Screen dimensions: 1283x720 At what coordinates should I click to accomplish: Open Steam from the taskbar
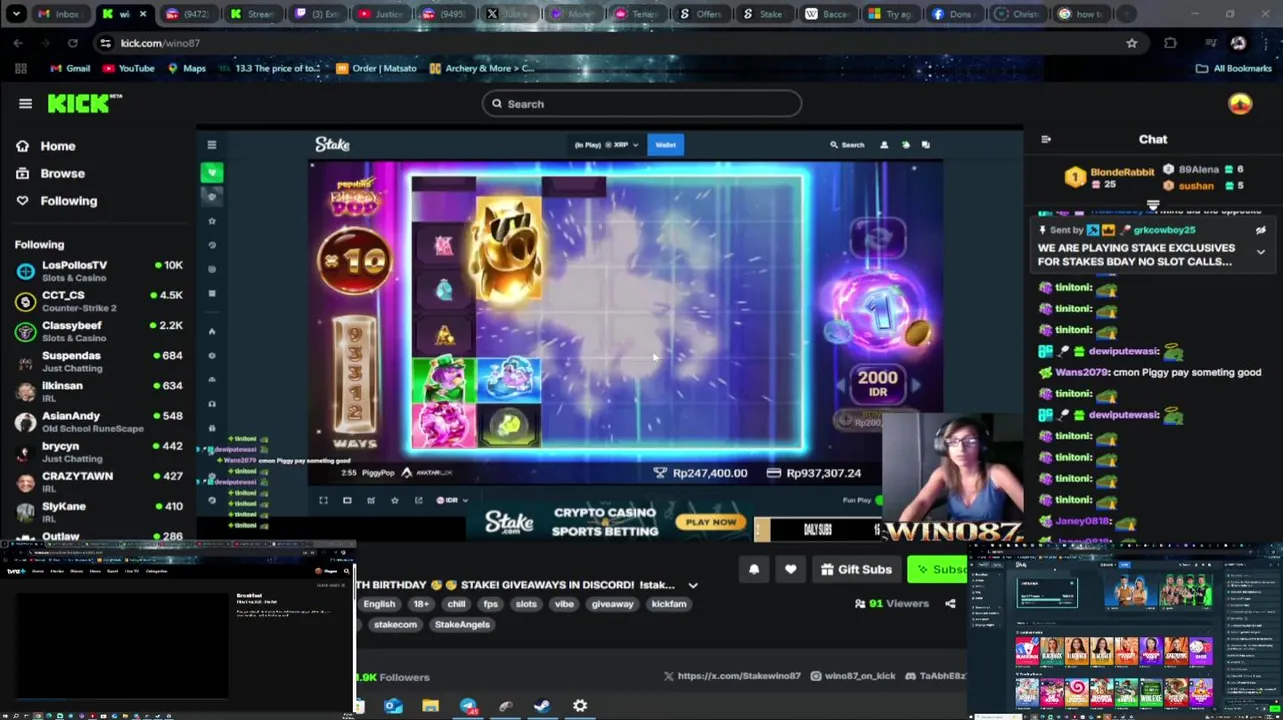[542, 706]
